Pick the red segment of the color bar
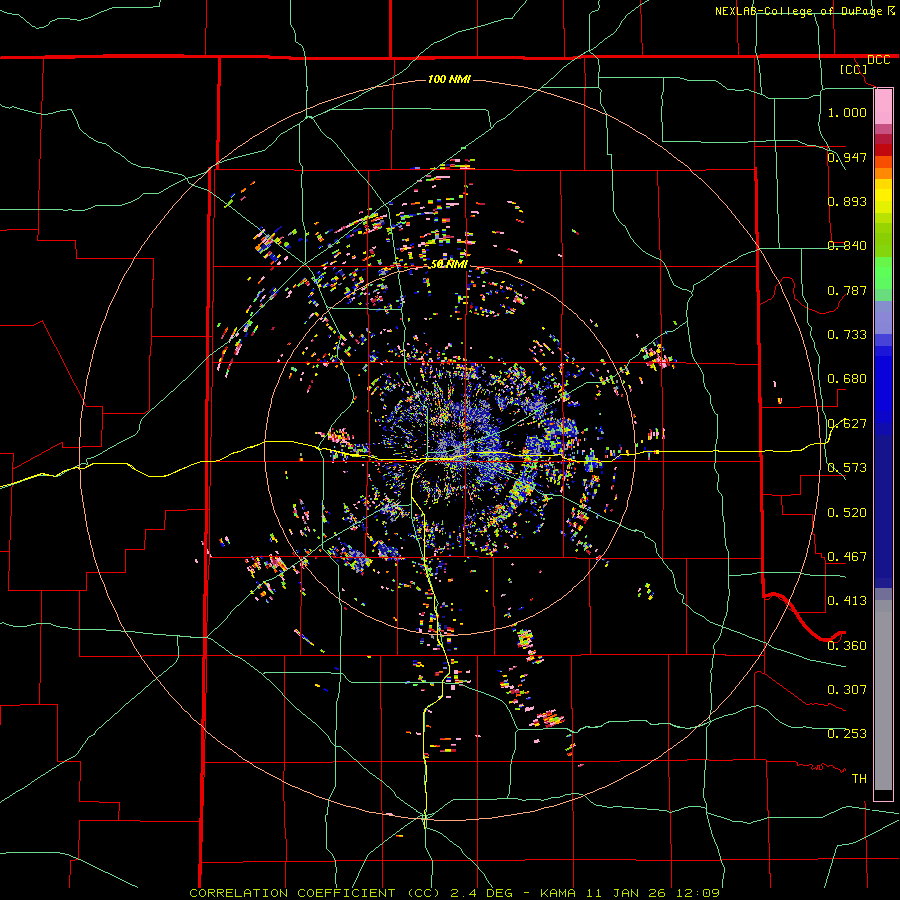The image size is (900, 900). [883, 149]
